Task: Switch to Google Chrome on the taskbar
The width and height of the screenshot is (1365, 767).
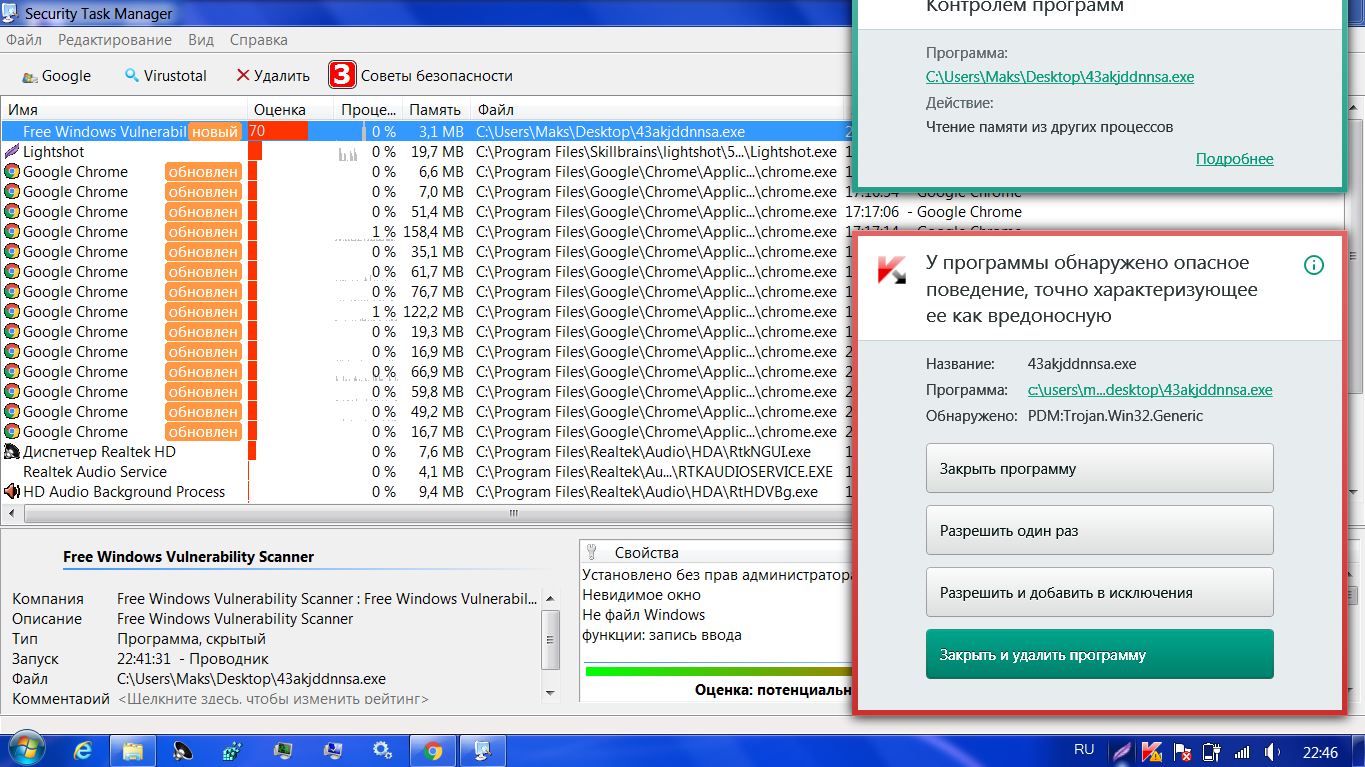Action: click(x=432, y=750)
